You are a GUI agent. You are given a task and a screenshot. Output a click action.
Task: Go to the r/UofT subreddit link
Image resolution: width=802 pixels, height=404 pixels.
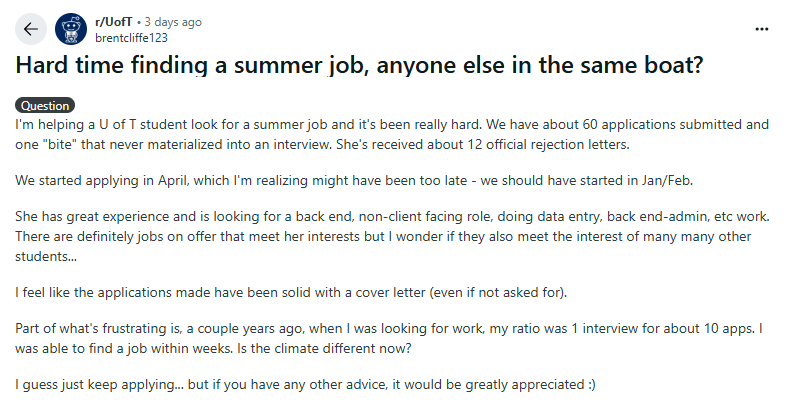pyautogui.click(x=113, y=21)
